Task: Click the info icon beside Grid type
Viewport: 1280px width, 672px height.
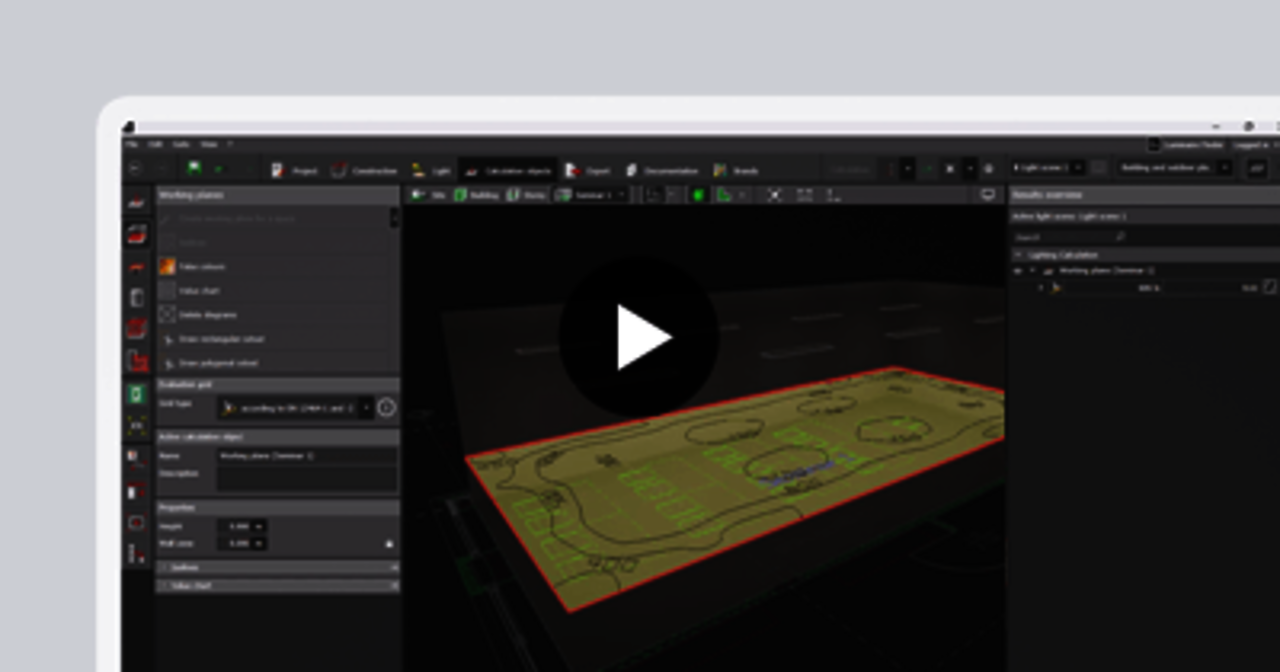Action: (386, 407)
